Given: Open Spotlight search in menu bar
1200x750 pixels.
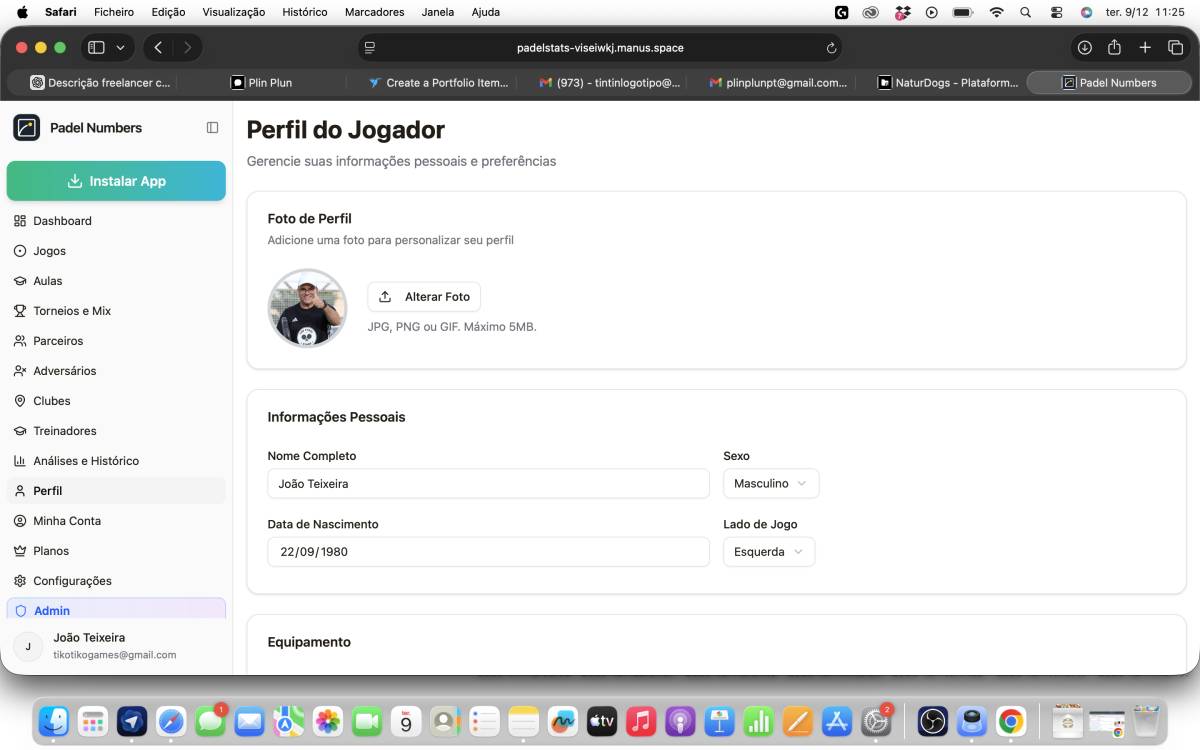Looking at the screenshot, I should pos(1025,12).
